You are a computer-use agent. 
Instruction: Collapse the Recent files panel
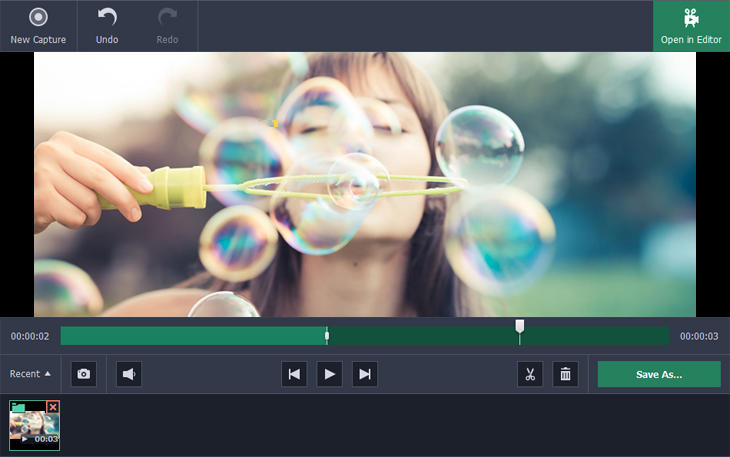coord(30,374)
